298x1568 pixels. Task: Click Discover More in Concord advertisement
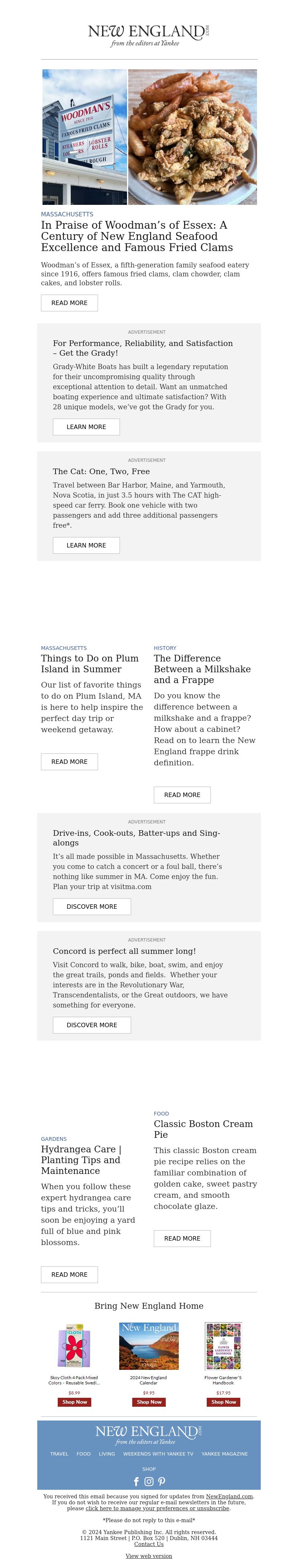pyautogui.click(x=92, y=1025)
